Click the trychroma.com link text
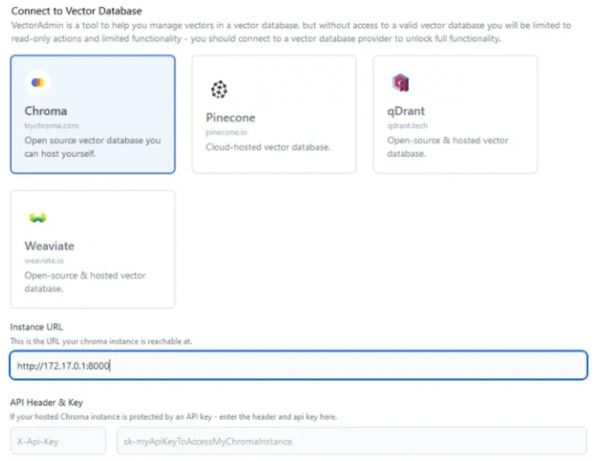The width and height of the screenshot is (599, 461). [x=52, y=126]
